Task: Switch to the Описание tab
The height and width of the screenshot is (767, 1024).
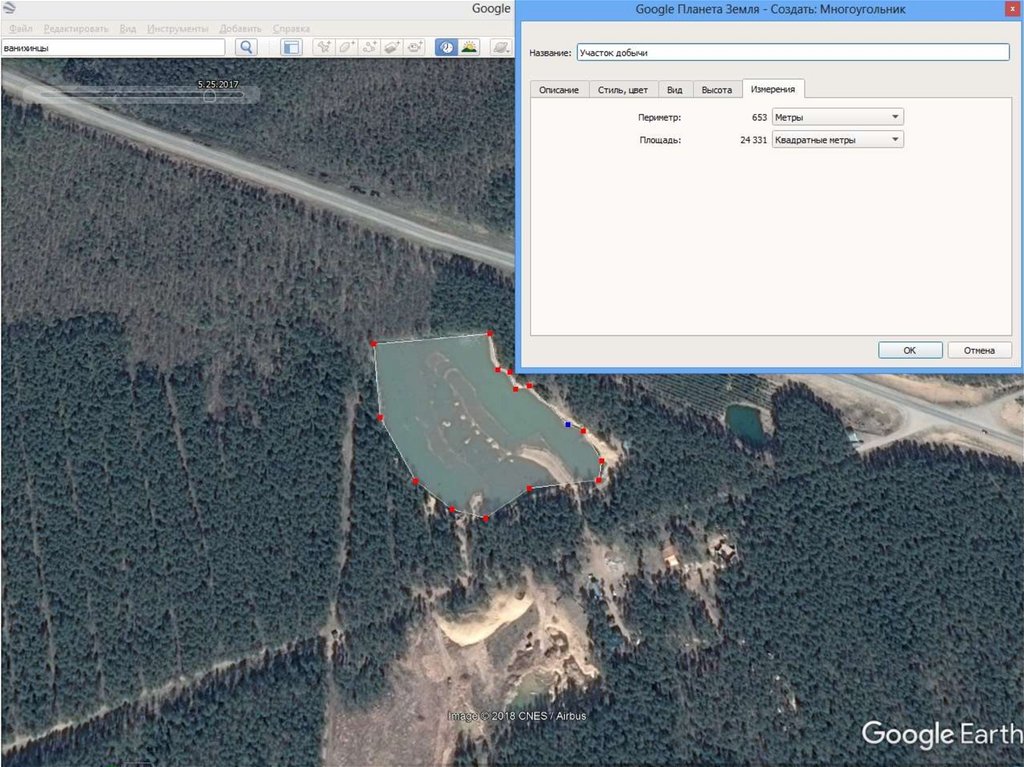Action: coord(558,90)
